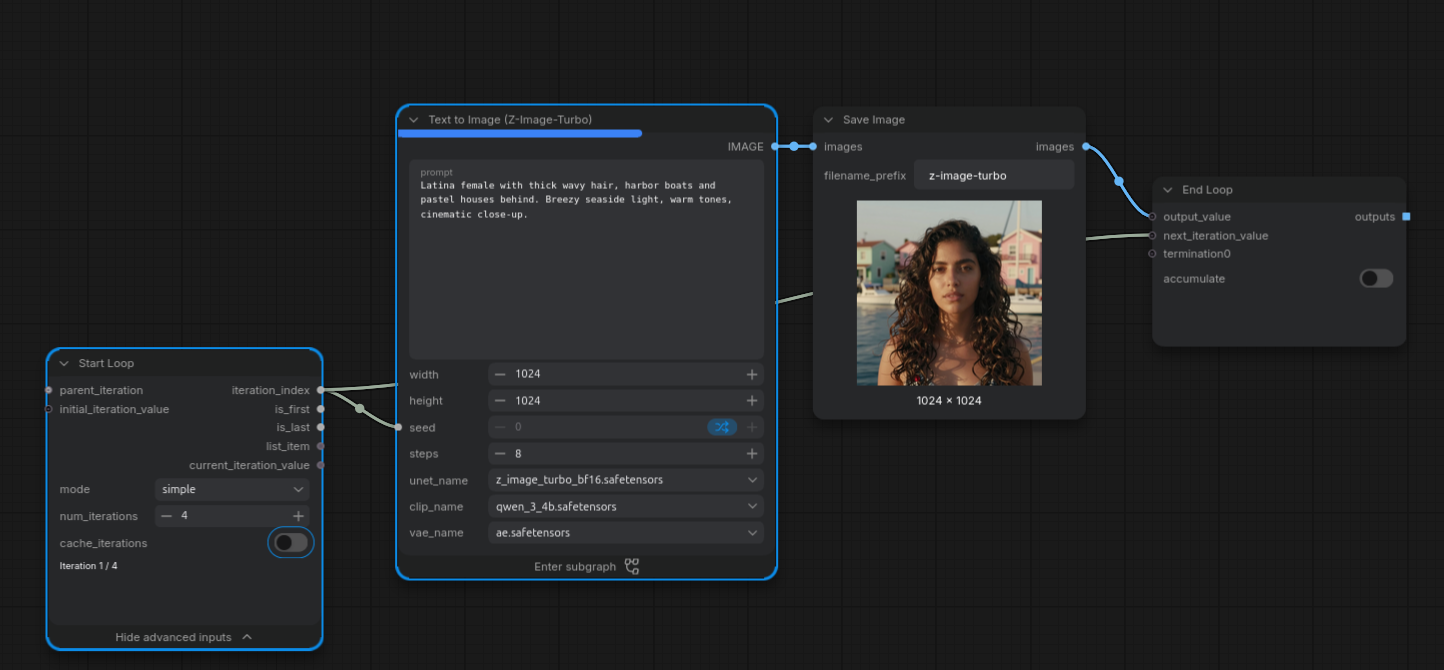This screenshot has height=670, width=1444.
Task: Click Hide advanced inputs
Action: 184,637
